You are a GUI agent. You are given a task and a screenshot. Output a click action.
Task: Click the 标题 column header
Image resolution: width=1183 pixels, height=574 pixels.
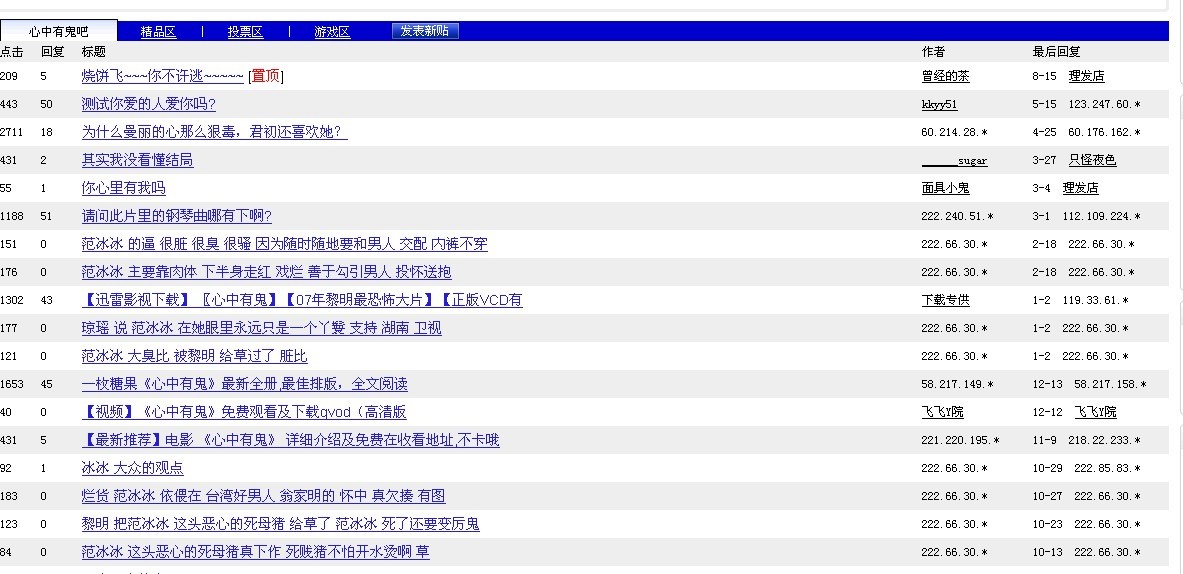point(94,51)
